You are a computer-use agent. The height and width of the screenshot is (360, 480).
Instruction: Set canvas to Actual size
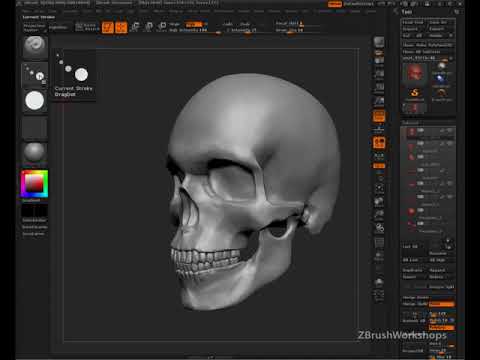coord(379,87)
